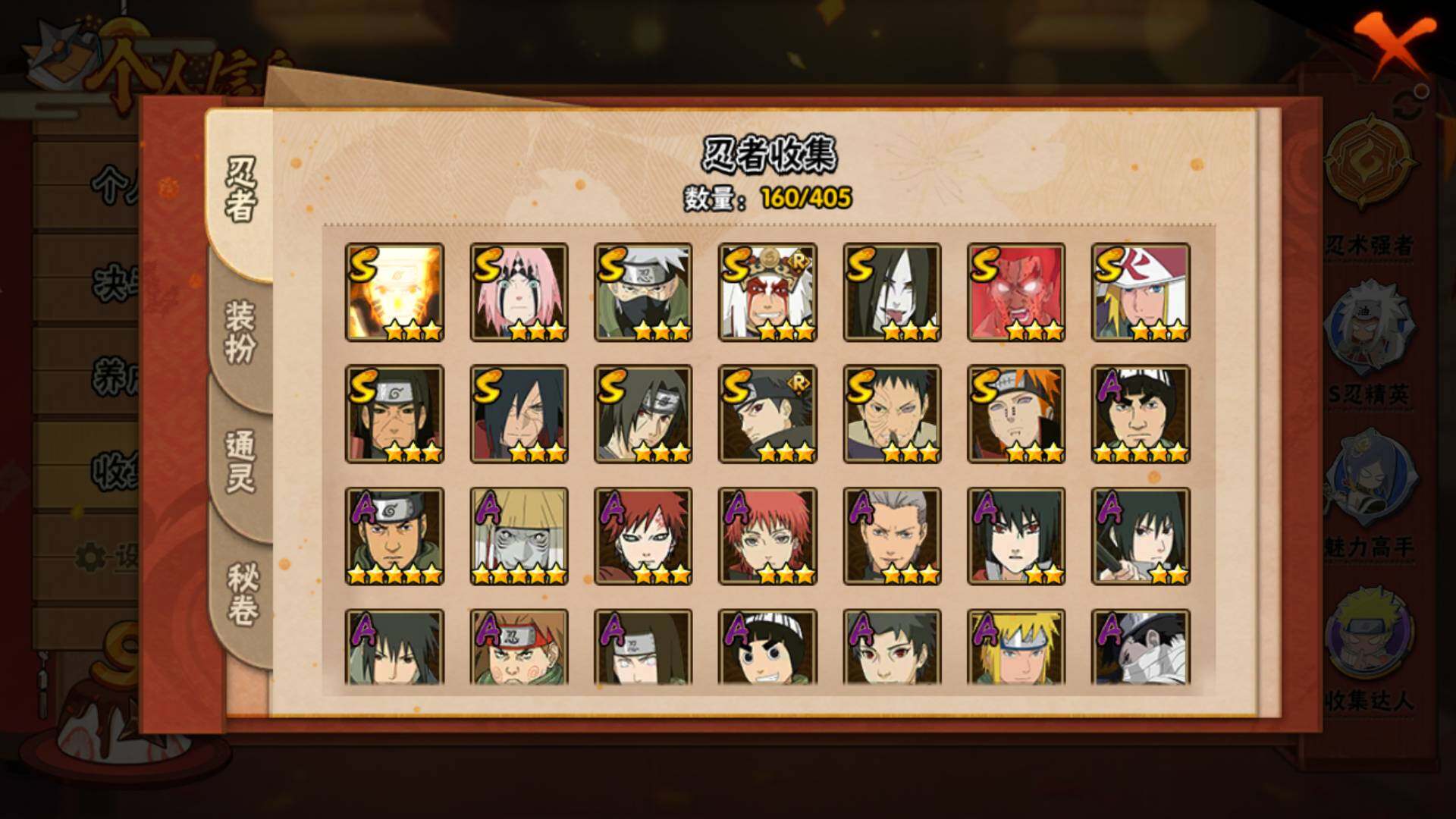Choose the five-star Asuma A-rank portrait

coord(394,536)
